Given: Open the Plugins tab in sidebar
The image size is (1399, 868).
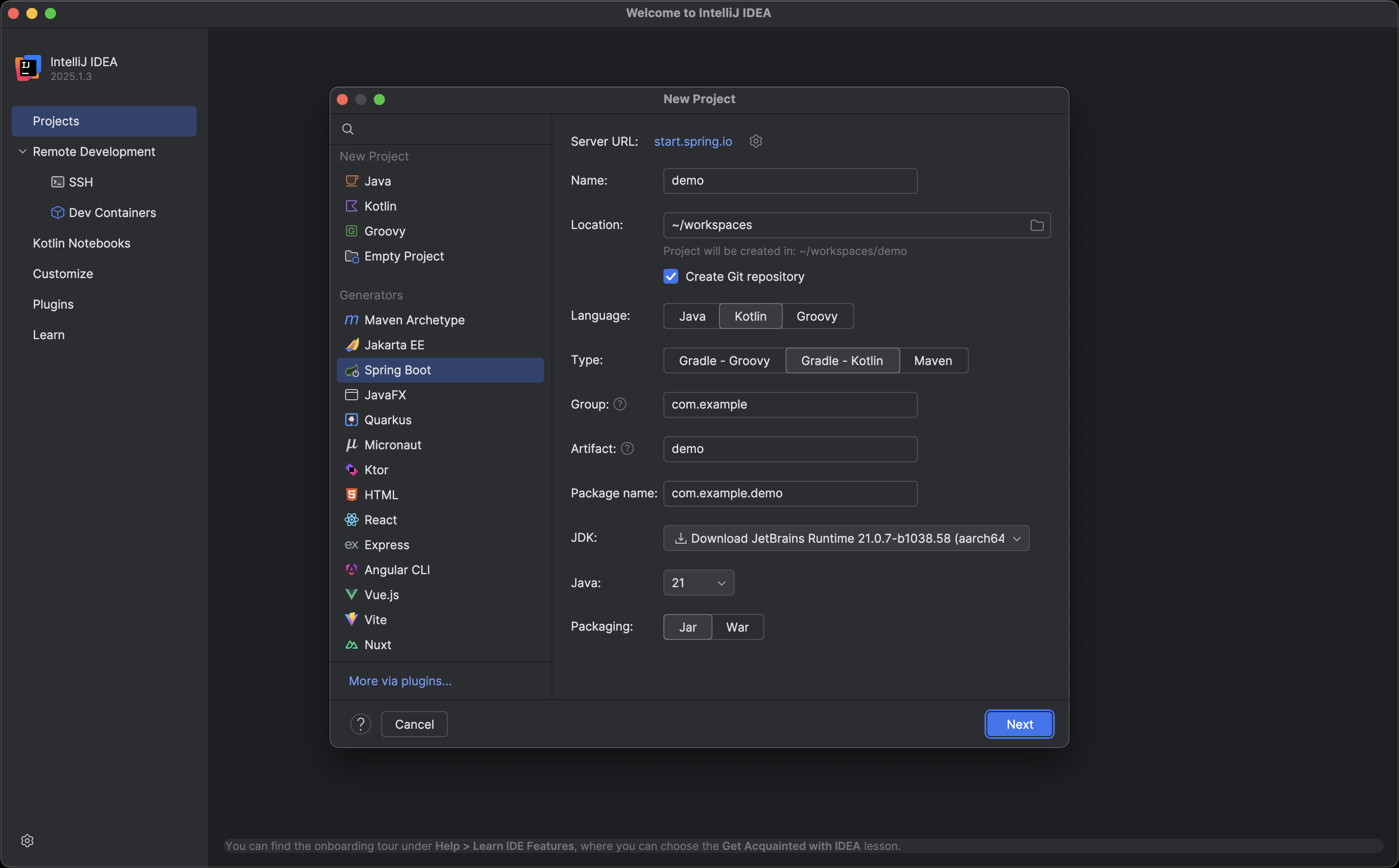Looking at the screenshot, I should (x=53, y=304).
